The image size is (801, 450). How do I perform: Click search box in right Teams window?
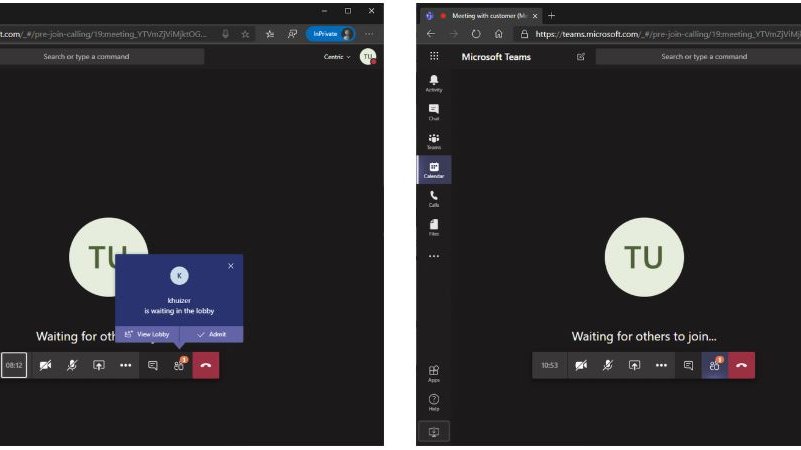coord(698,56)
